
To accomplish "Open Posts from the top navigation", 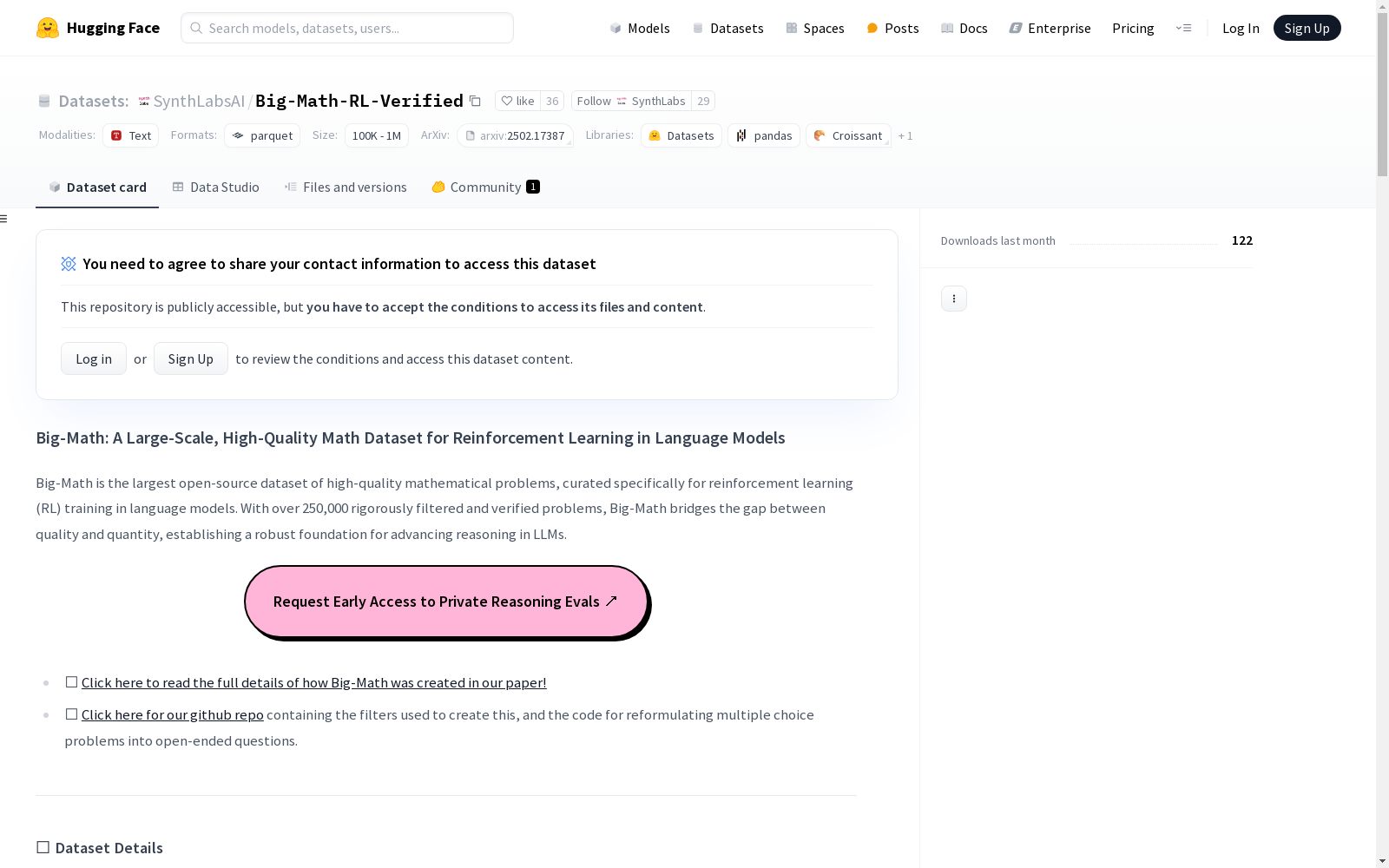I will (x=892, y=28).
